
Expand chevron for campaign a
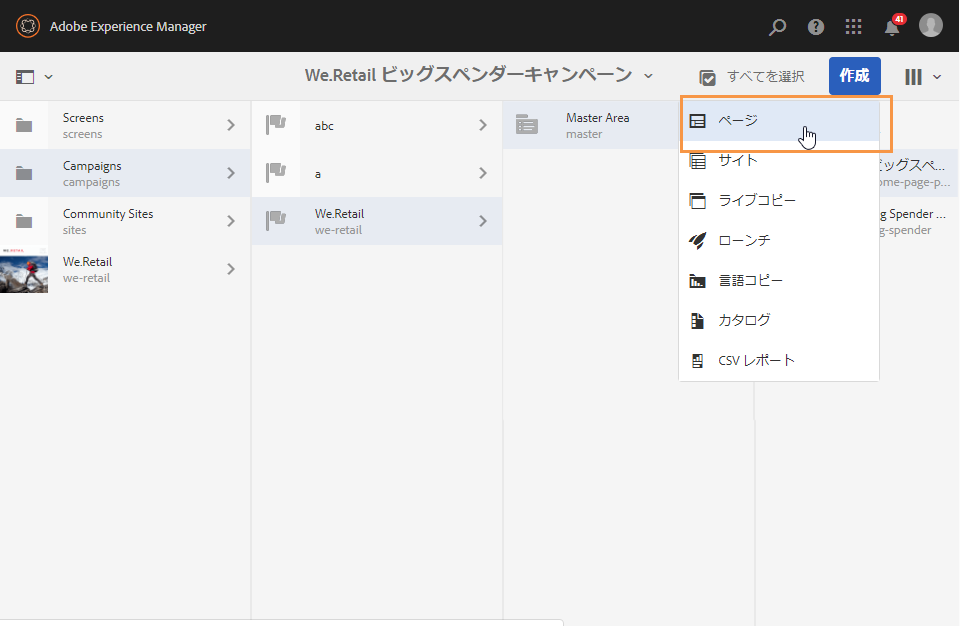click(483, 173)
